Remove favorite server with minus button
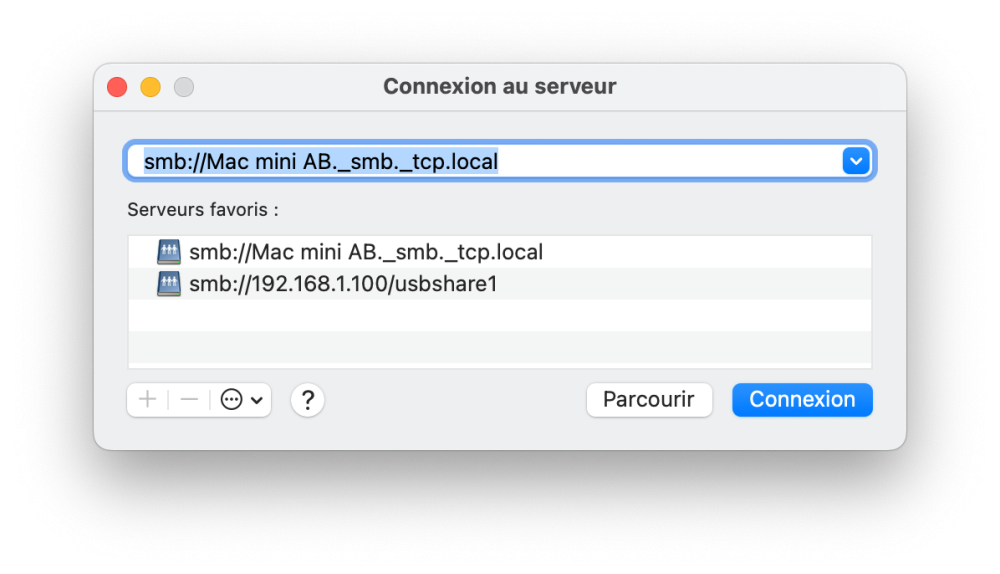The width and height of the screenshot is (1000, 574). pyautogui.click(x=189, y=400)
